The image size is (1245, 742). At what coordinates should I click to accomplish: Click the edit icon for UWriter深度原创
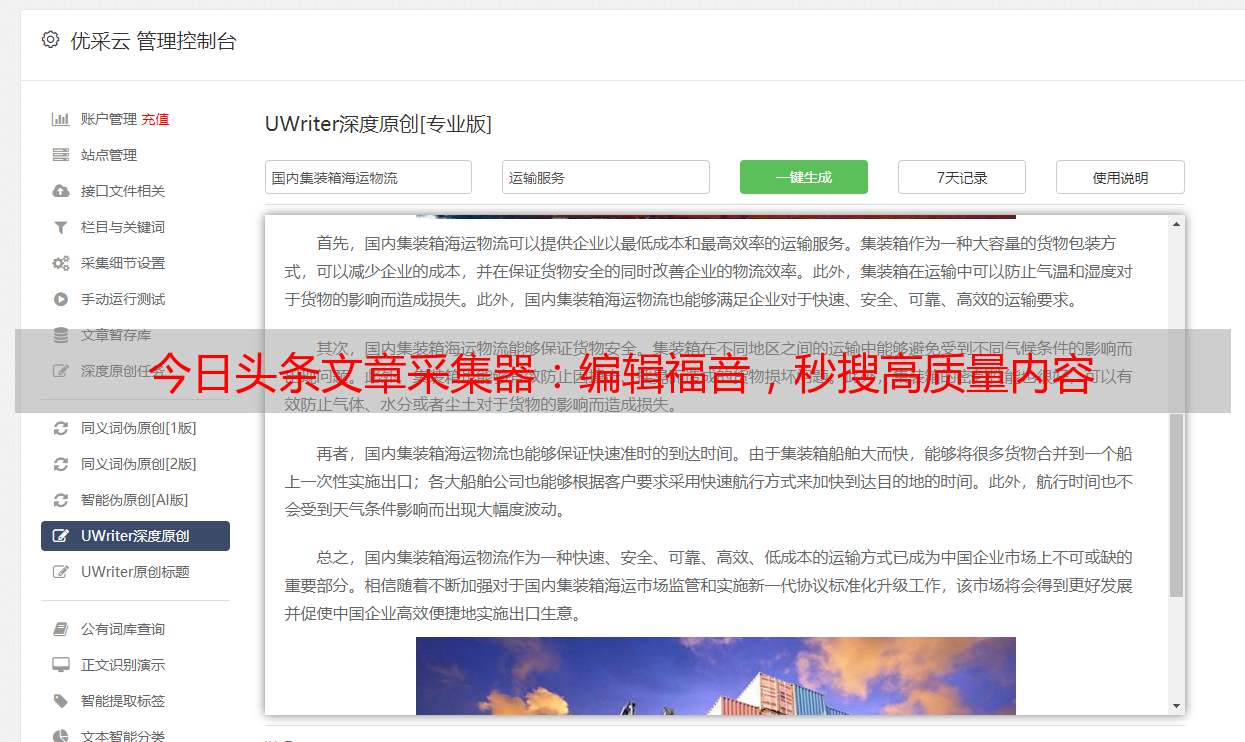click(61, 536)
